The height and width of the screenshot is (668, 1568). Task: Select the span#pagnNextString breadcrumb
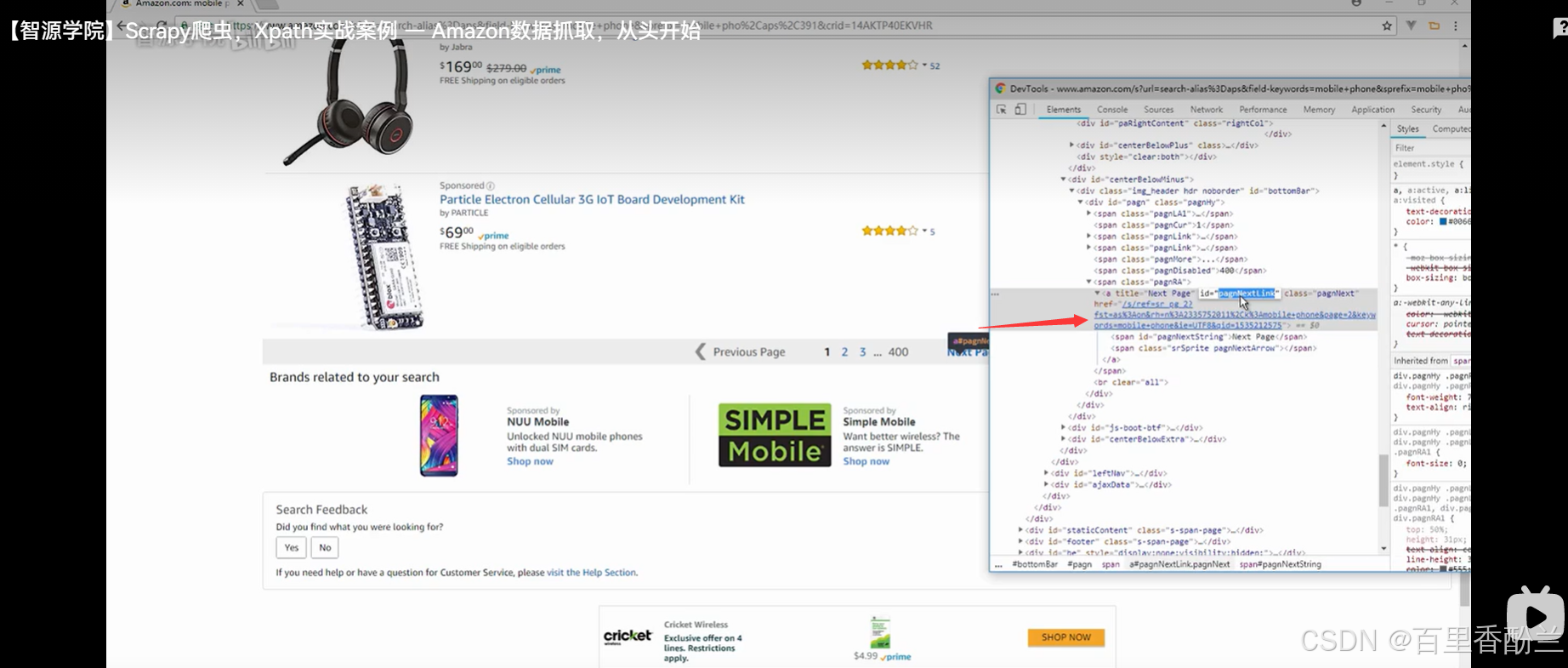pyautogui.click(x=1280, y=564)
